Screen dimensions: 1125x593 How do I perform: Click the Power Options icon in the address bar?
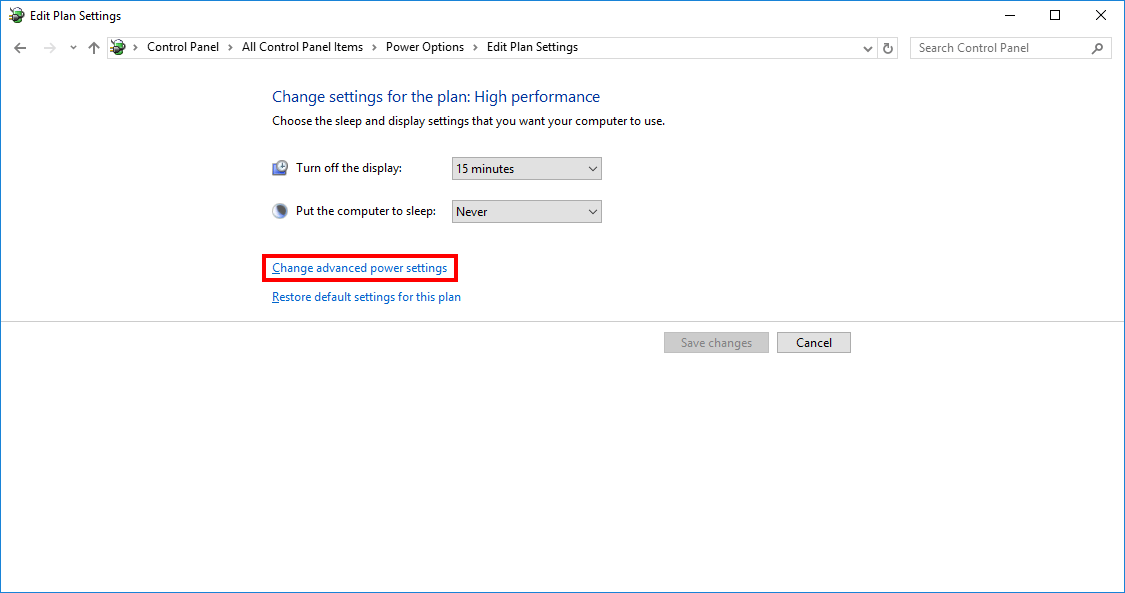117,47
